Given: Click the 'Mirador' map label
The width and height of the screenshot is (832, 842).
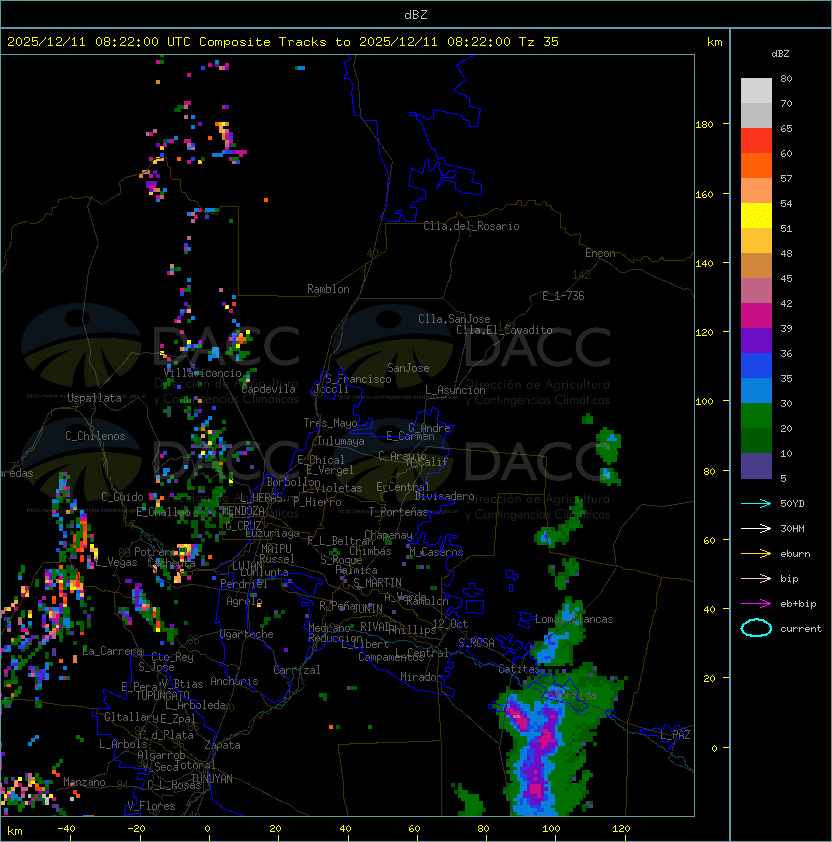Looking at the screenshot, I should pyautogui.click(x=421, y=677).
